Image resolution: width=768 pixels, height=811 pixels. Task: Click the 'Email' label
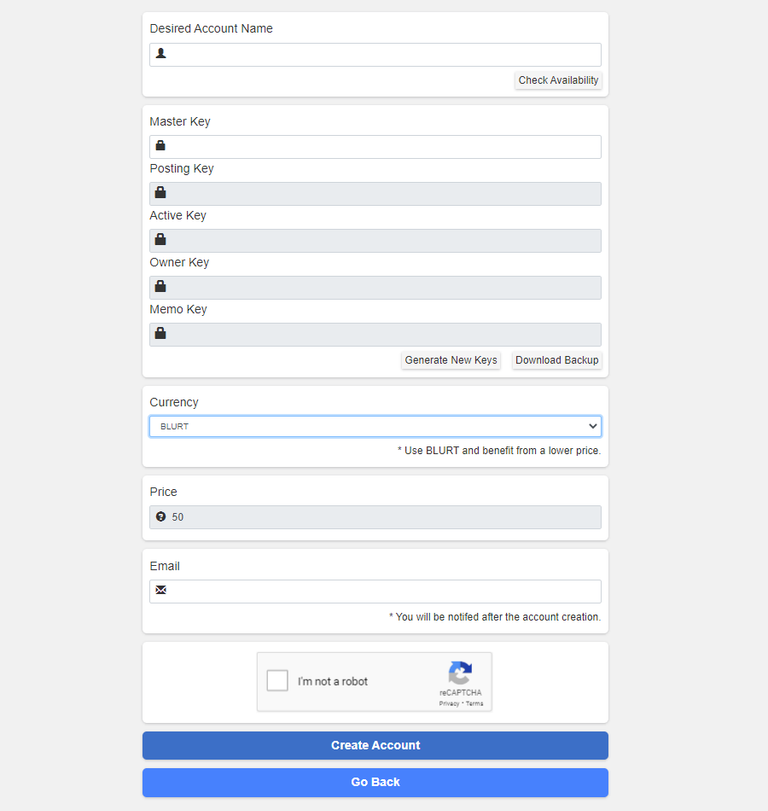tap(164, 566)
